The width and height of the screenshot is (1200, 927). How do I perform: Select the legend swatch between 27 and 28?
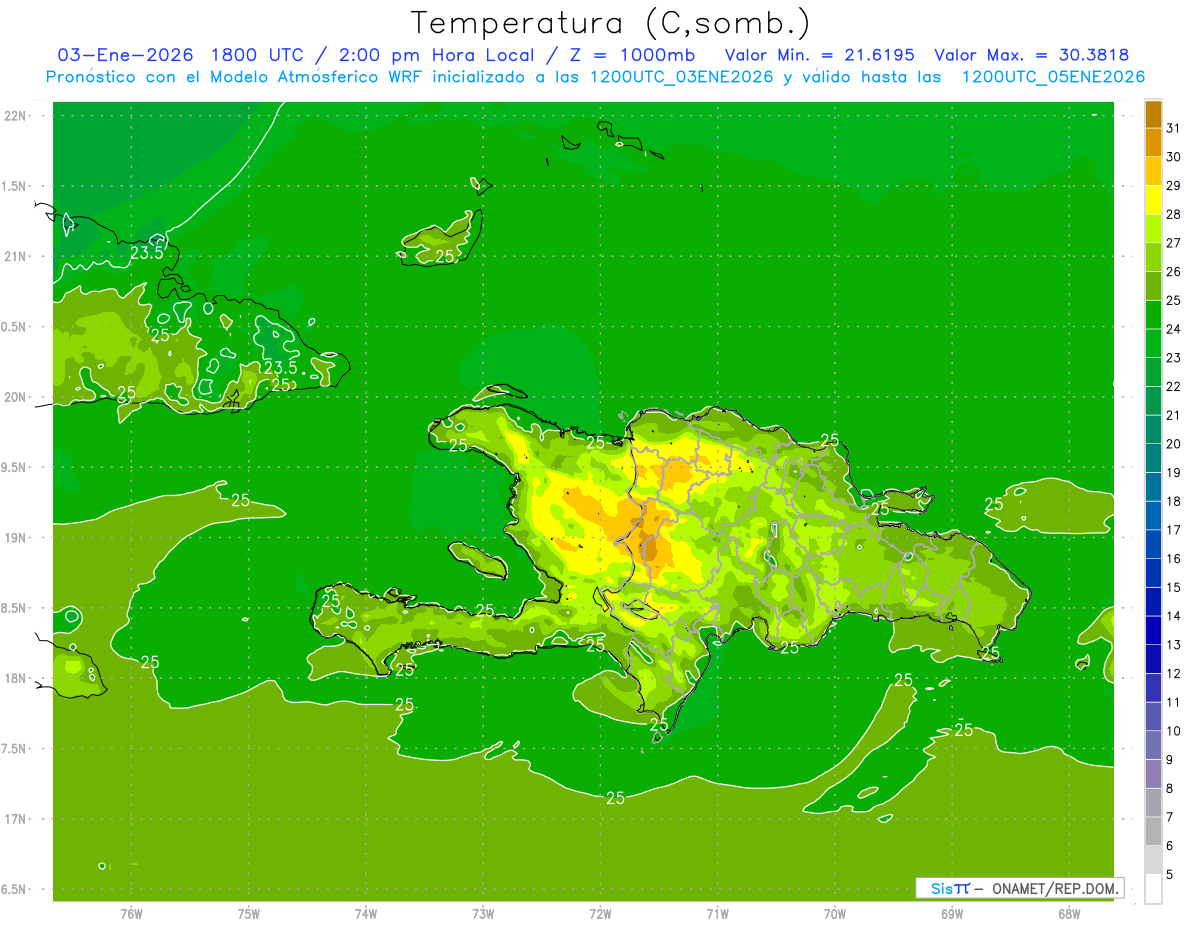[1153, 228]
